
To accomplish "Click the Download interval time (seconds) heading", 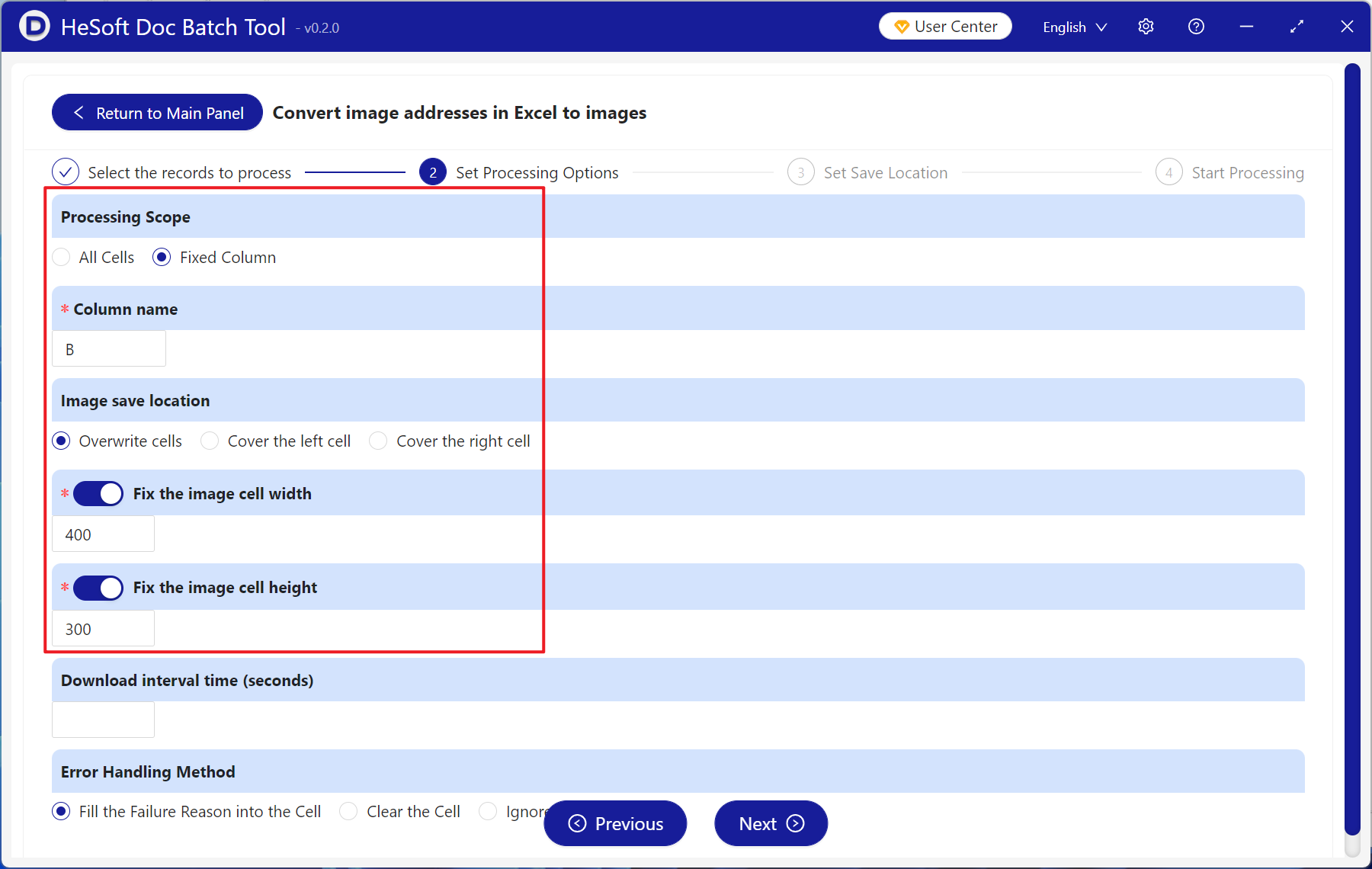I will pos(188,681).
